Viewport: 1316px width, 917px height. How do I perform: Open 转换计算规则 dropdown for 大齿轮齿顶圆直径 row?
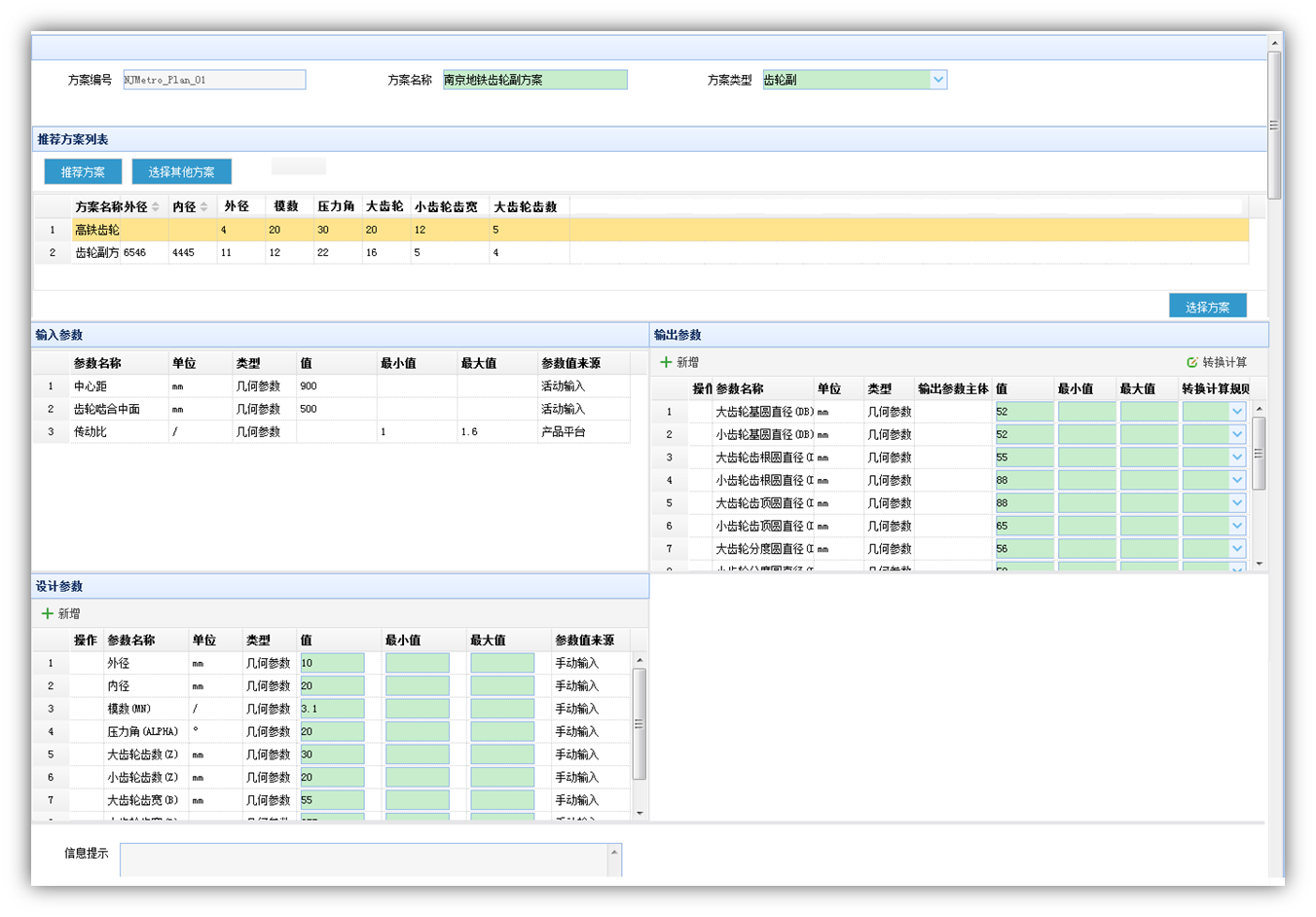pos(1237,503)
